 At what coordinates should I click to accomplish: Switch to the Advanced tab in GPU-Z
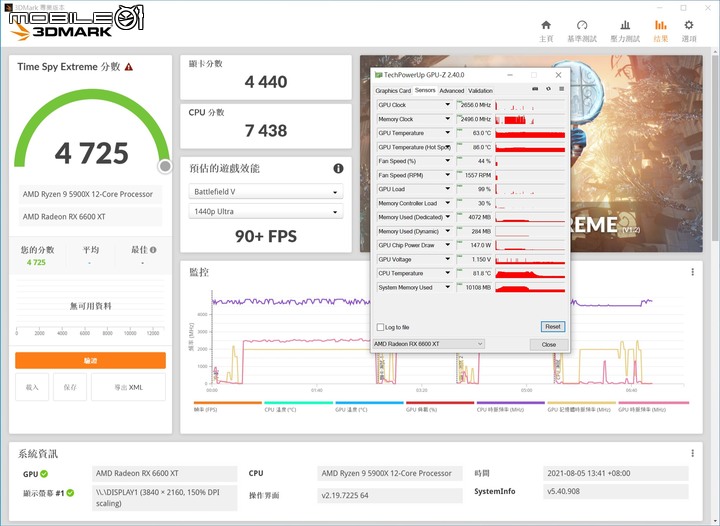click(452, 91)
